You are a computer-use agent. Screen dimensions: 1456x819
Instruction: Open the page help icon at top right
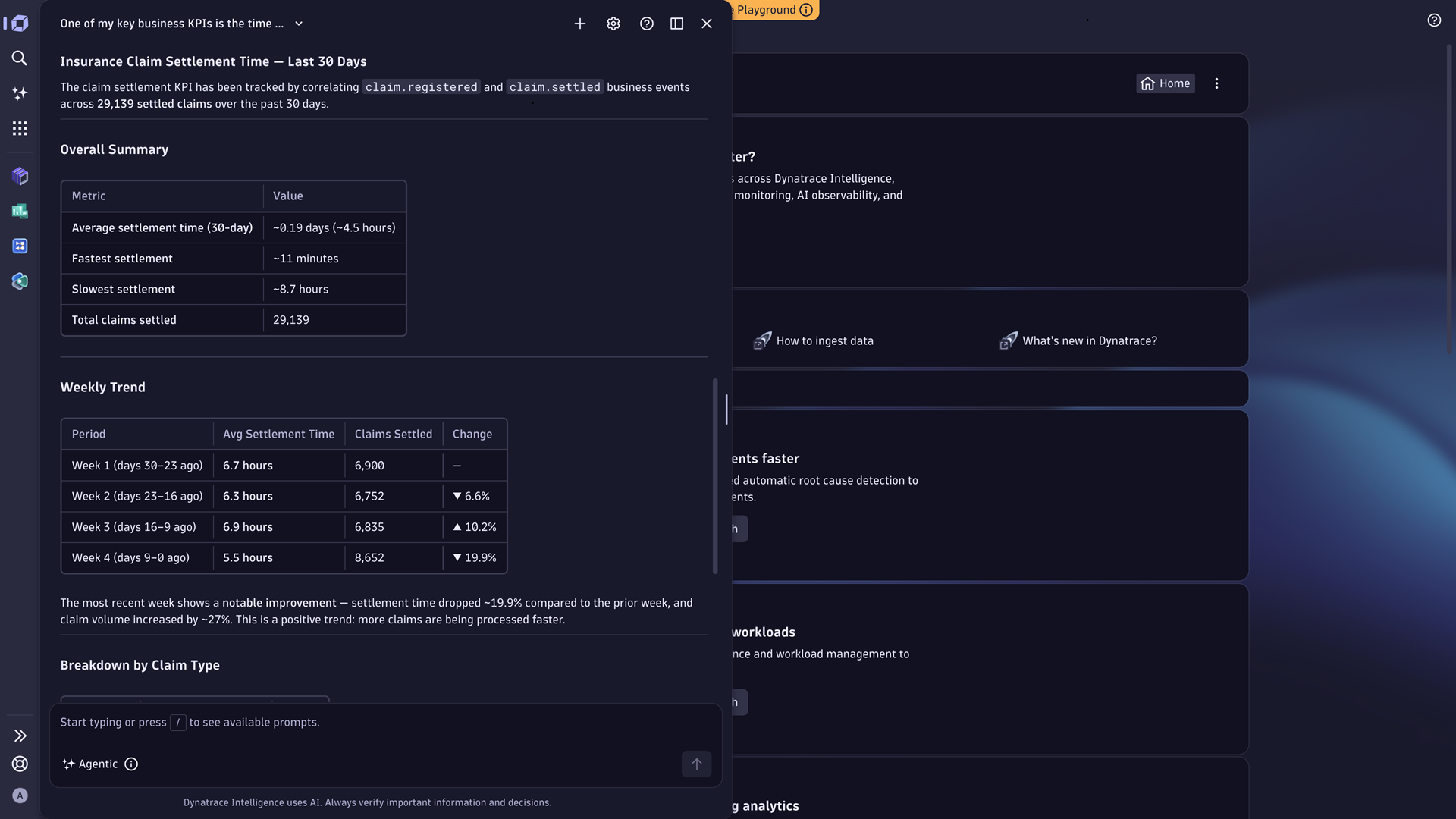point(1434,20)
